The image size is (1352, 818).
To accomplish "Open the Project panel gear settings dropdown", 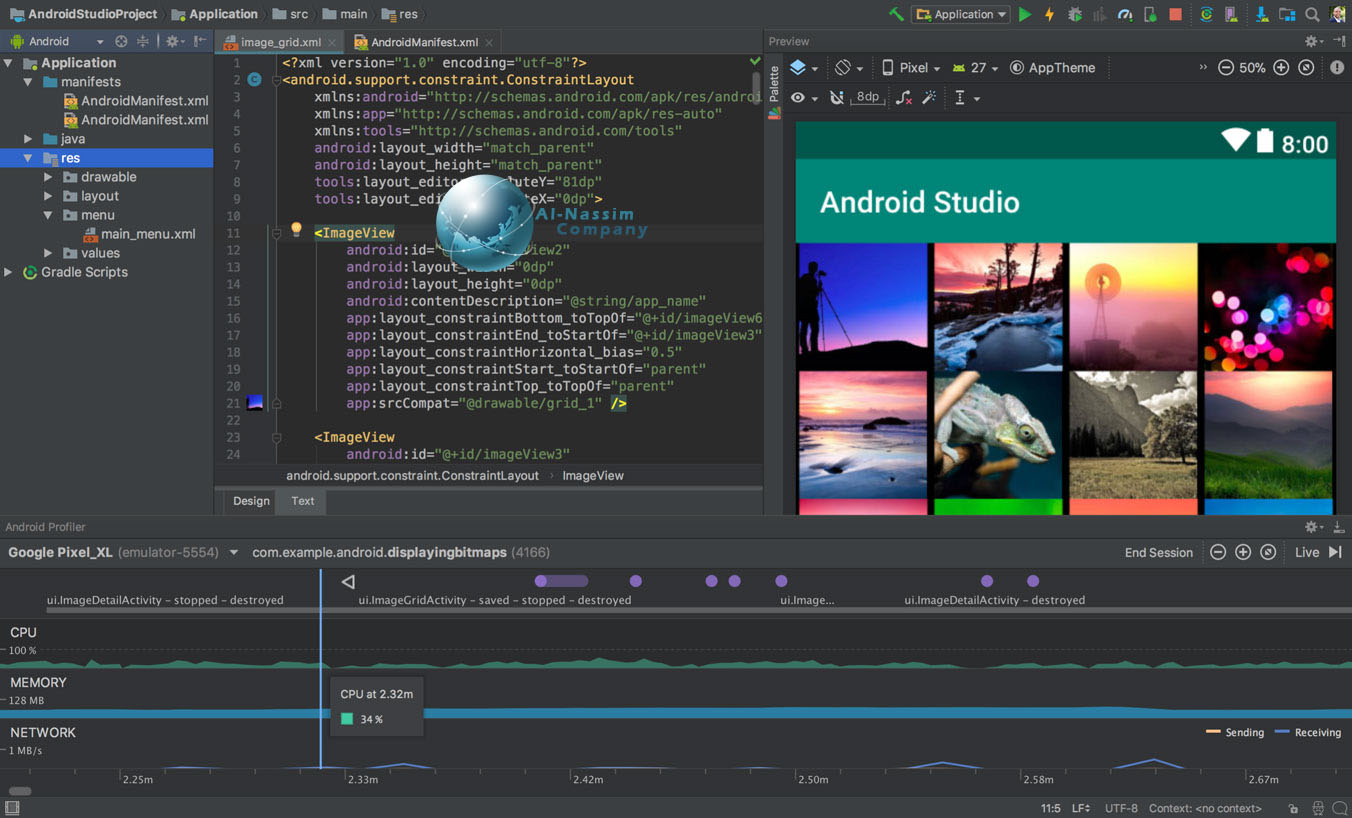I will tap(175, 41).
